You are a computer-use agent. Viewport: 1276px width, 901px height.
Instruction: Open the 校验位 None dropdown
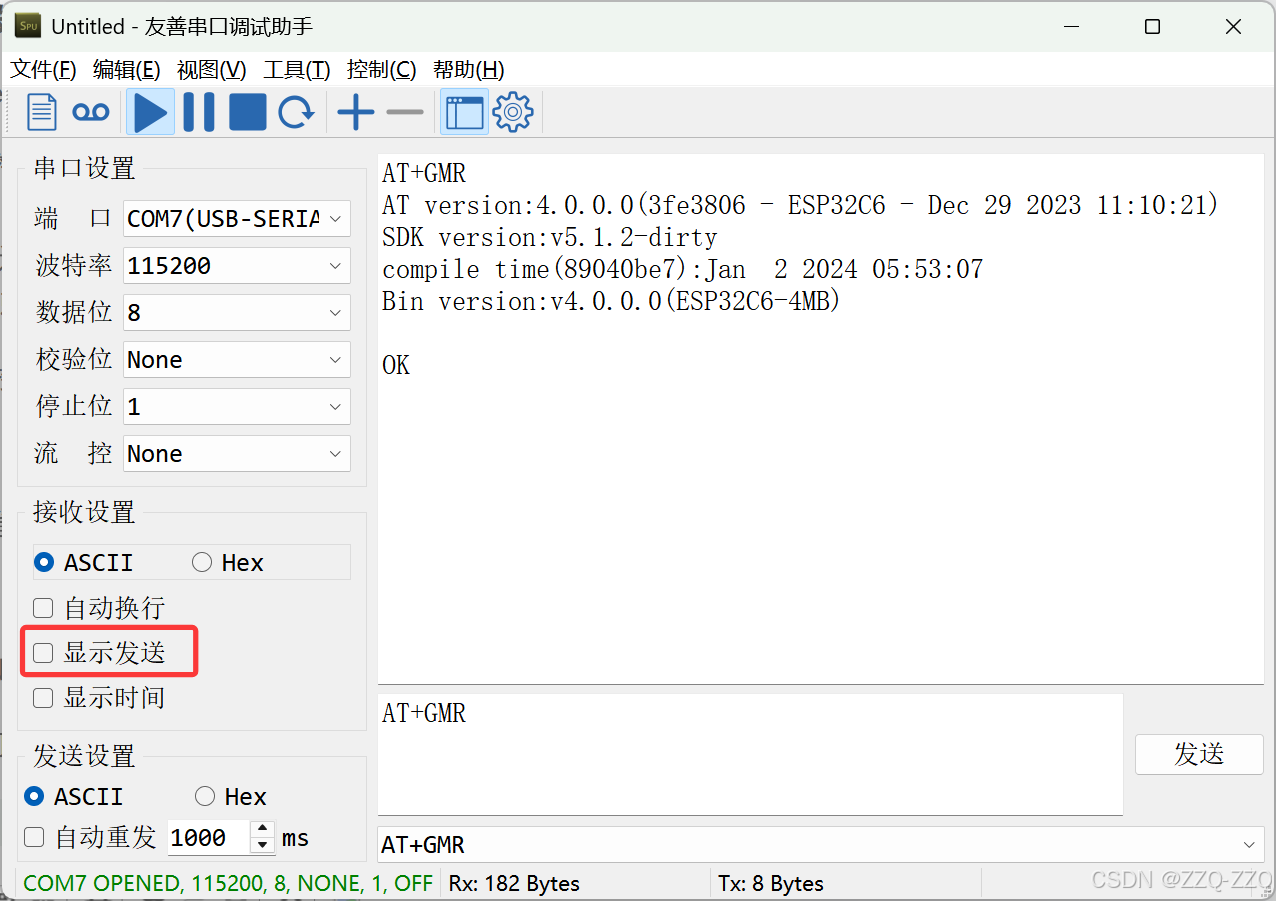click(x=237, y=360)
